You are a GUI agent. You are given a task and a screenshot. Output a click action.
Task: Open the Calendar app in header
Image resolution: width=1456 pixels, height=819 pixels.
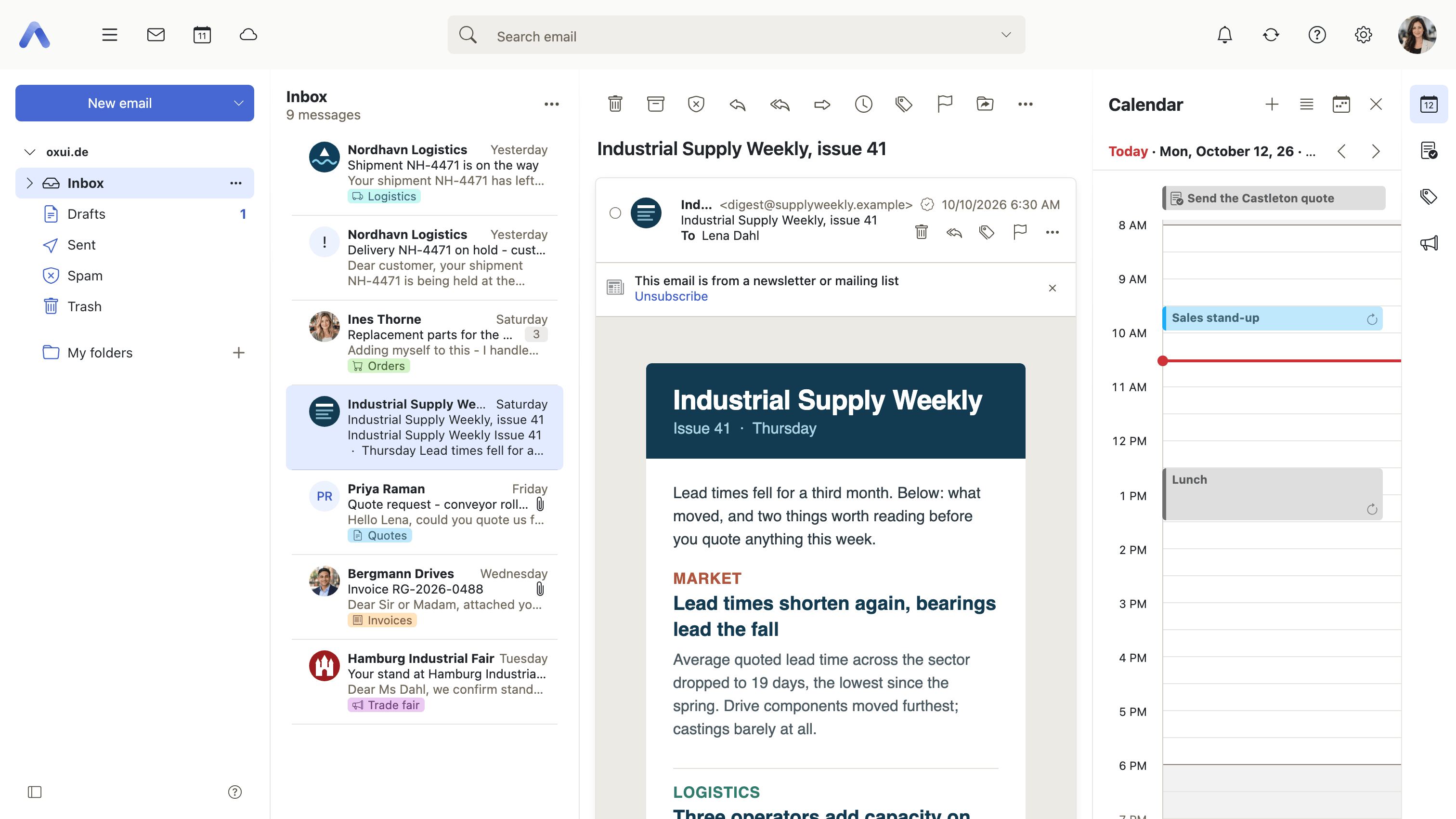click(x=202, y=35)
